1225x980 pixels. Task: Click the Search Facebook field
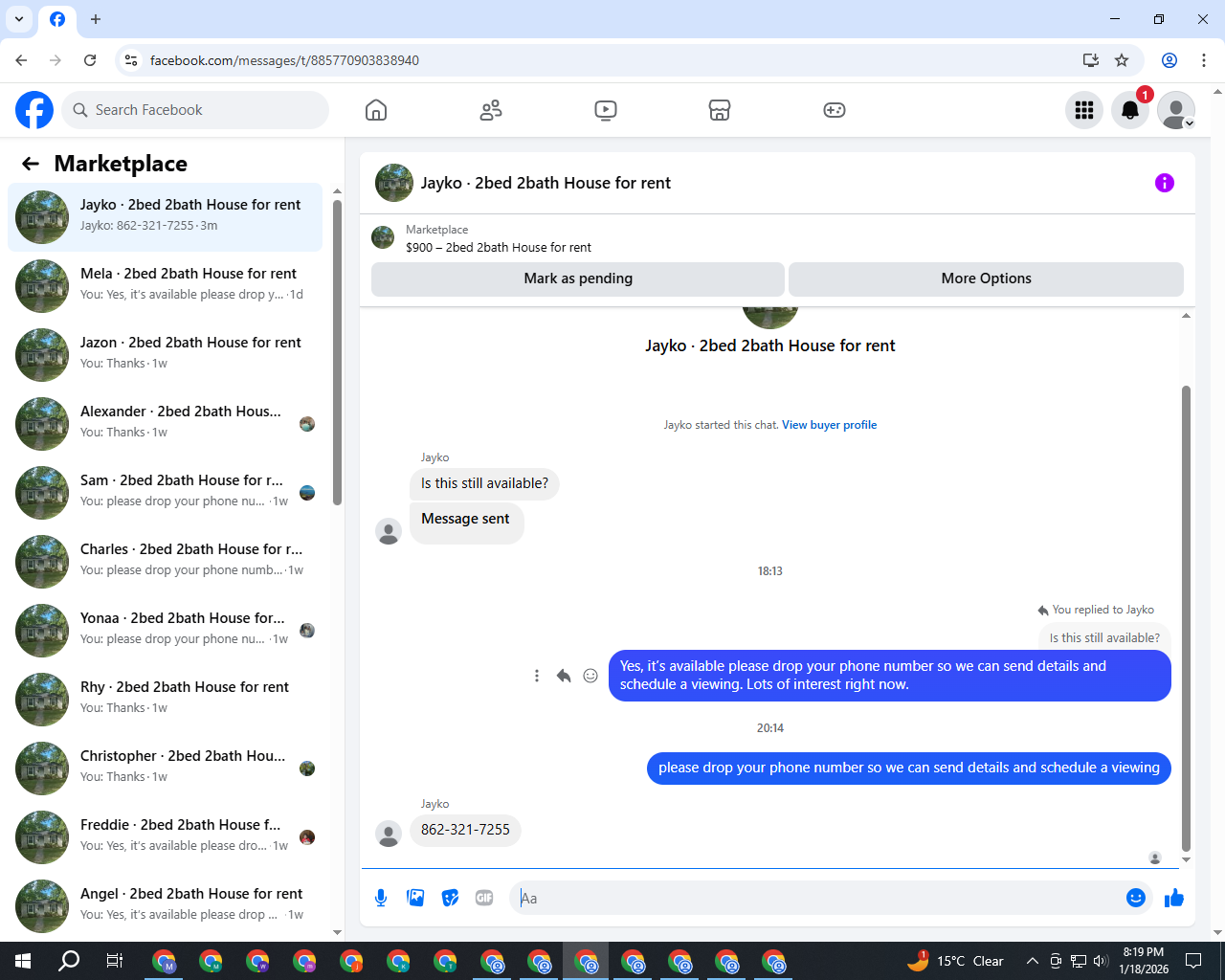(195, 110)
